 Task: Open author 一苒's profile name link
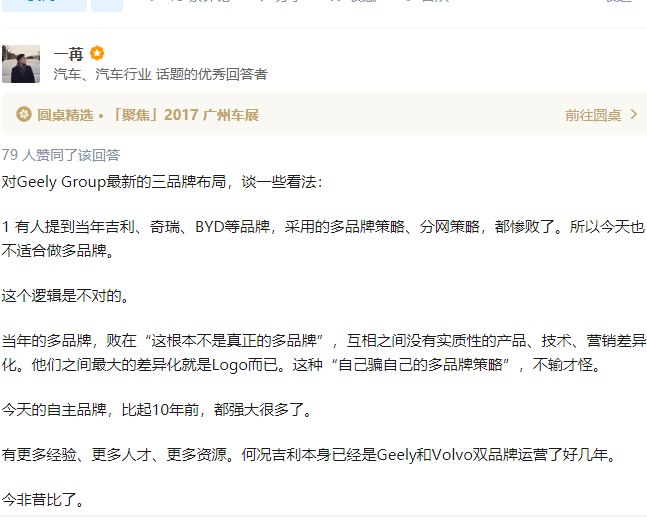68,54
